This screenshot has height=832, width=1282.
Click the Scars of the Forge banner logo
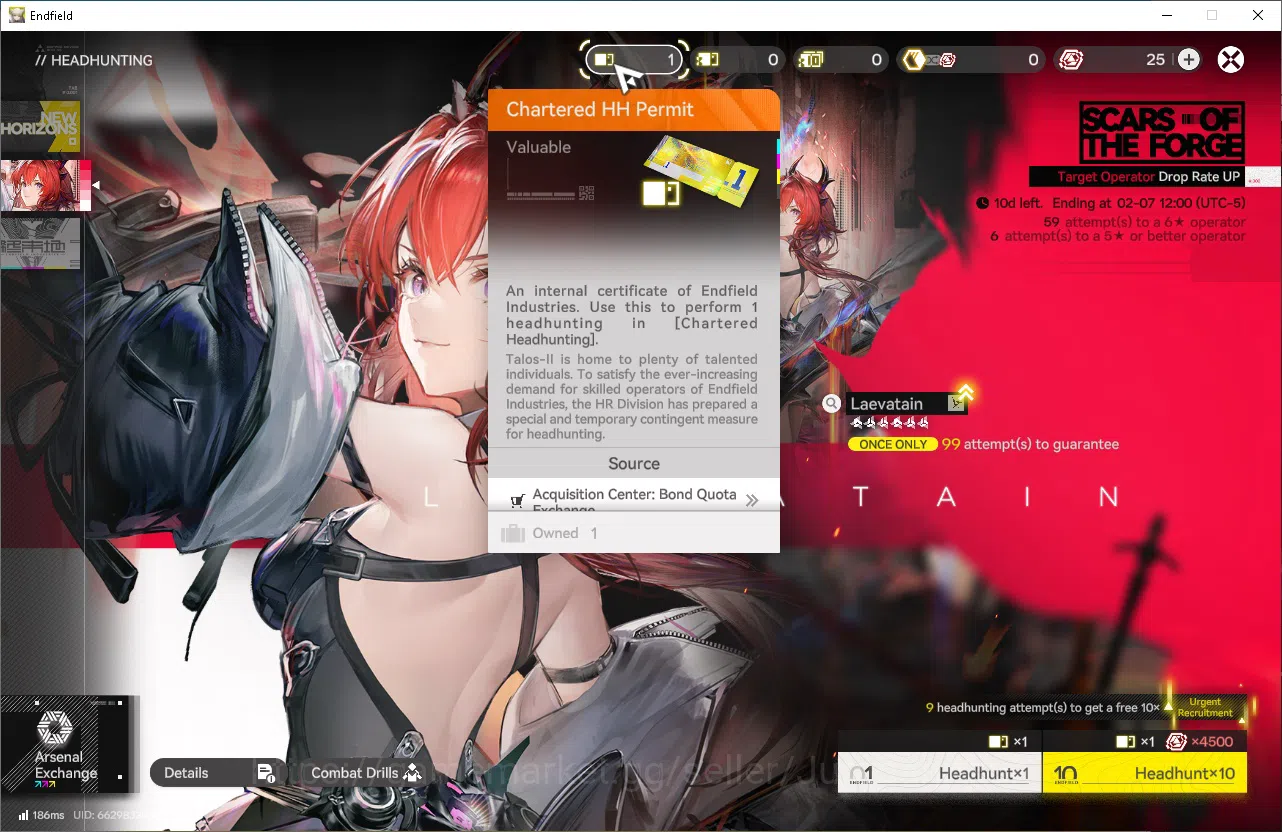coord(1162,132)
